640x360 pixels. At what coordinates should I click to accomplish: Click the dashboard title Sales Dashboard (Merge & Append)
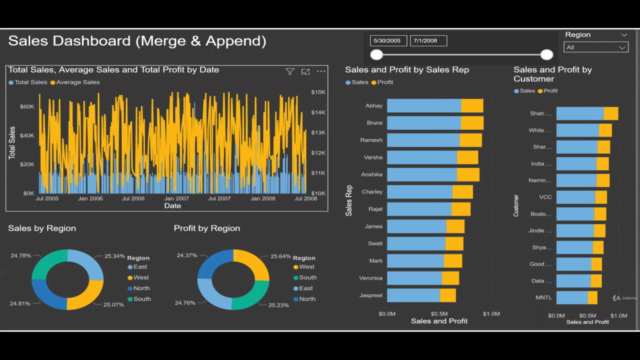tap(137, 41)
